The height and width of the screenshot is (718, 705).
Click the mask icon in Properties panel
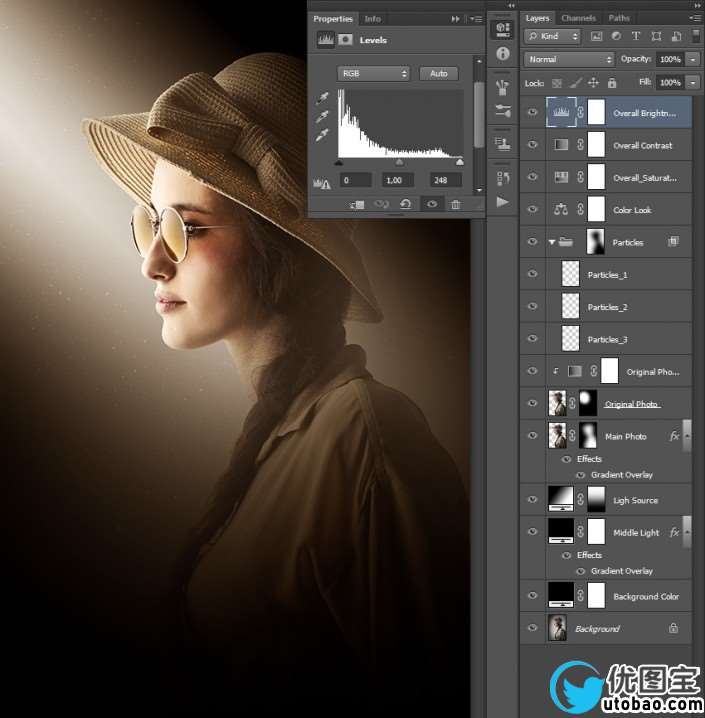[346, 40]
